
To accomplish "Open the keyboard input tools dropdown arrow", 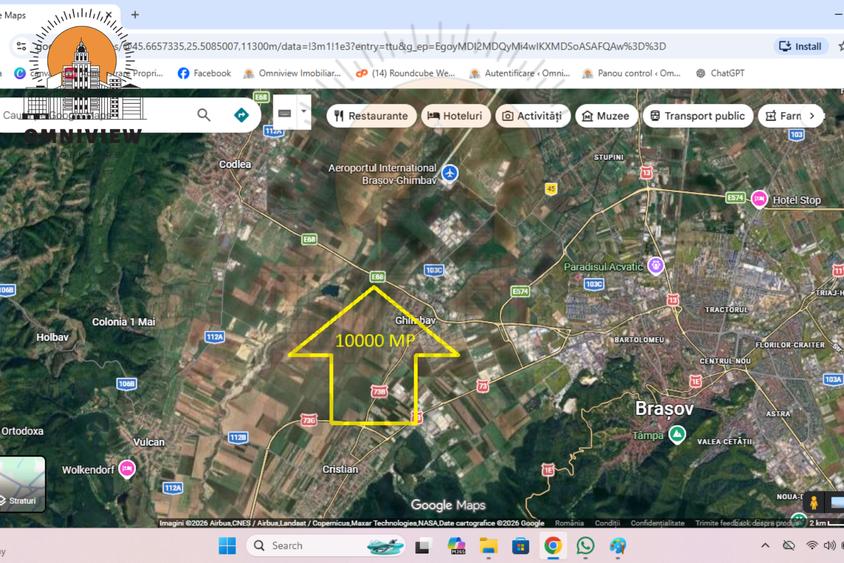I will pyautogui.click(x=304, y=111).
